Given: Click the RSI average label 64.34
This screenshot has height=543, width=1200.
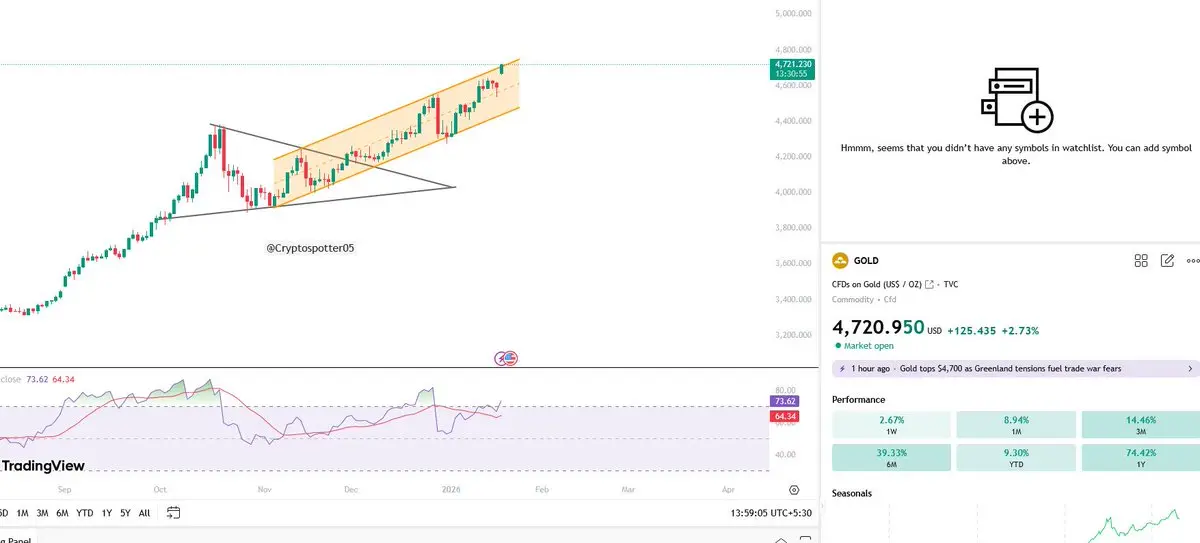Looking at the screenshot, I should pos(783,416).
